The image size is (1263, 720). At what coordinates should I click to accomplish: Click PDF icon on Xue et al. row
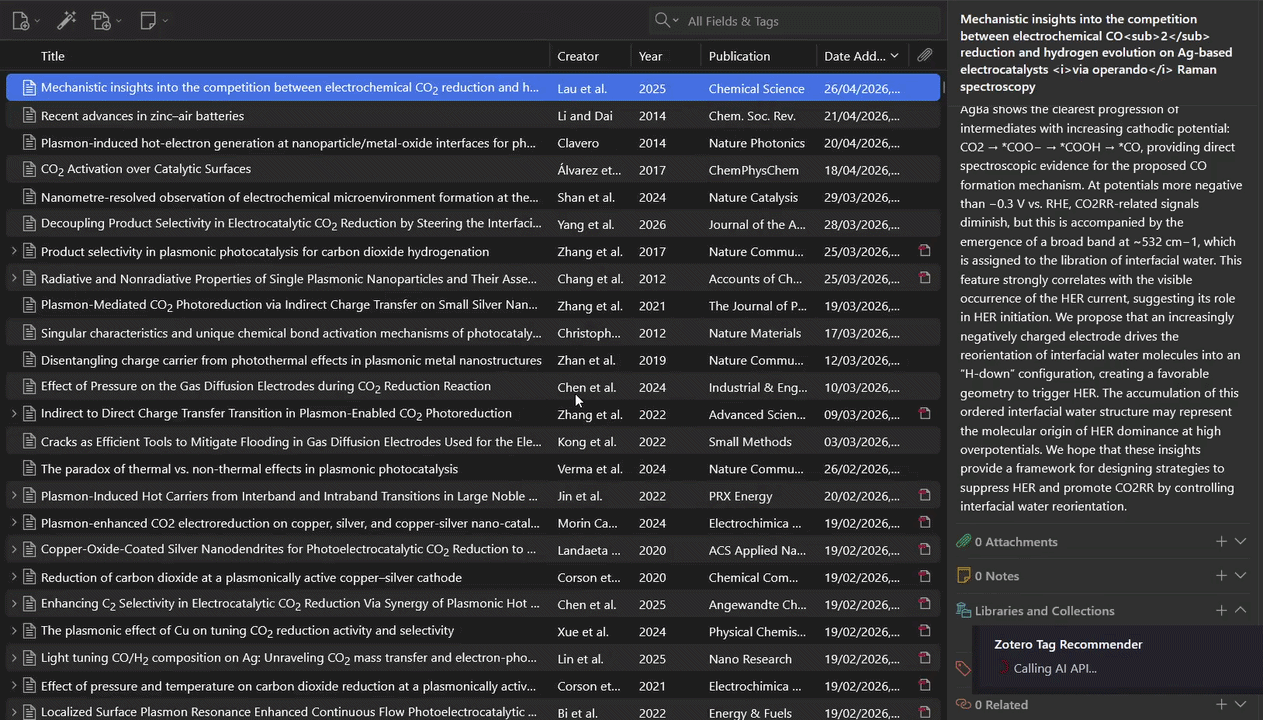pos(925,631)
